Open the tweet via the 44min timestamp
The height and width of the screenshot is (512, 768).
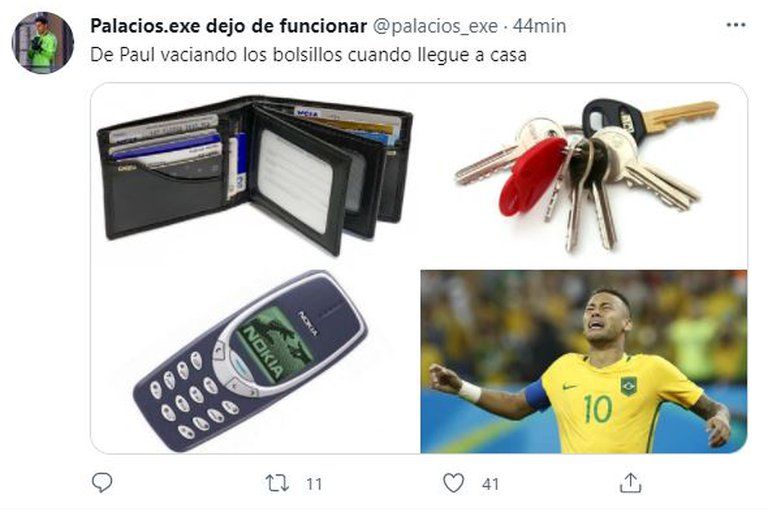click(x=539, y=26)
